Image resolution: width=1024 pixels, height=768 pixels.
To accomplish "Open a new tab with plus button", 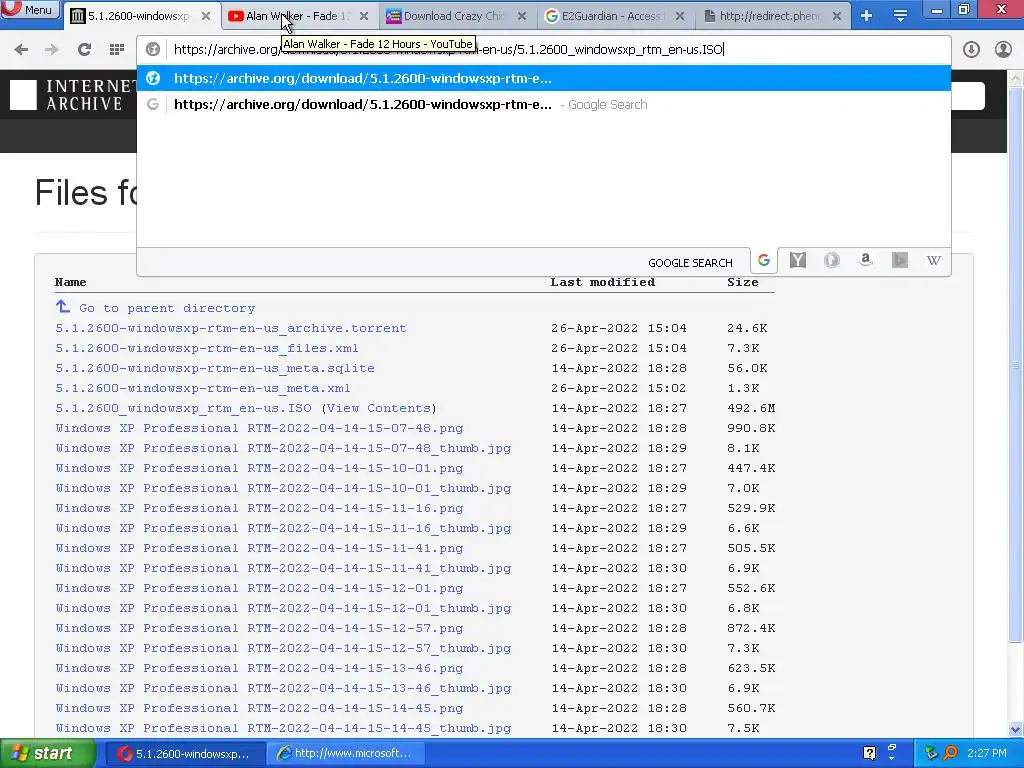I will pyautogui.click(x=867, y=16).
